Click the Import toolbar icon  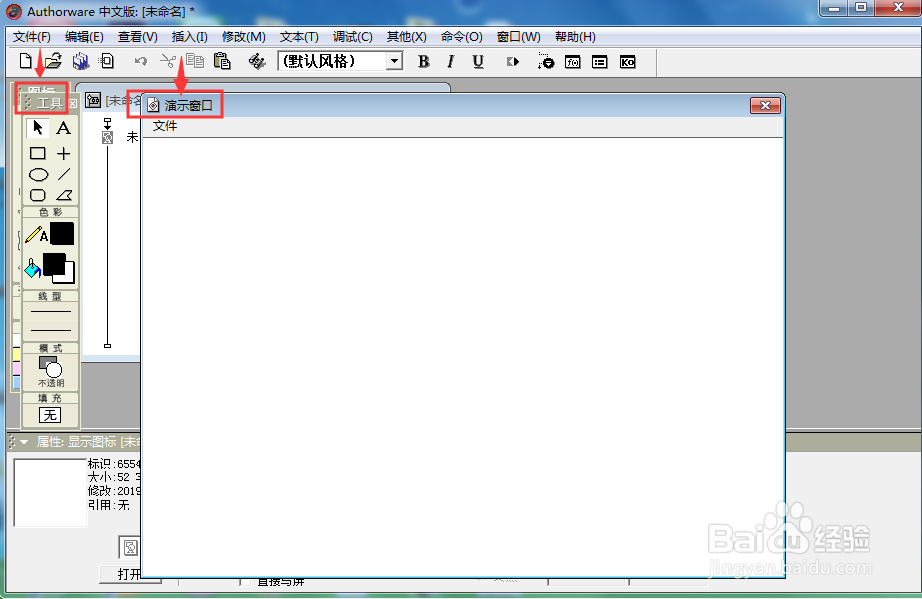point(107,61)
